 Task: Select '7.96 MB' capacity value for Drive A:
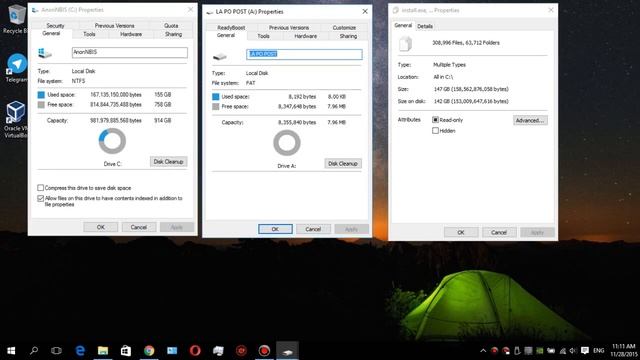tap(337, 122)
